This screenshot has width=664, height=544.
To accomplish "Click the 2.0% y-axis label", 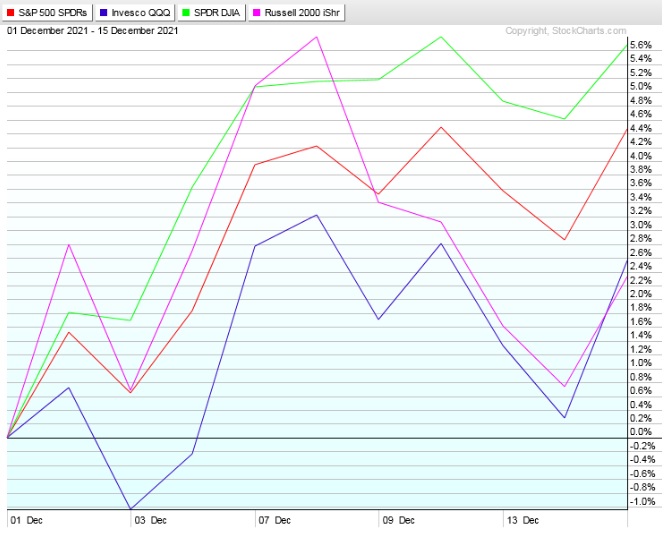I will pyautogui.click(x=641, y=294).
